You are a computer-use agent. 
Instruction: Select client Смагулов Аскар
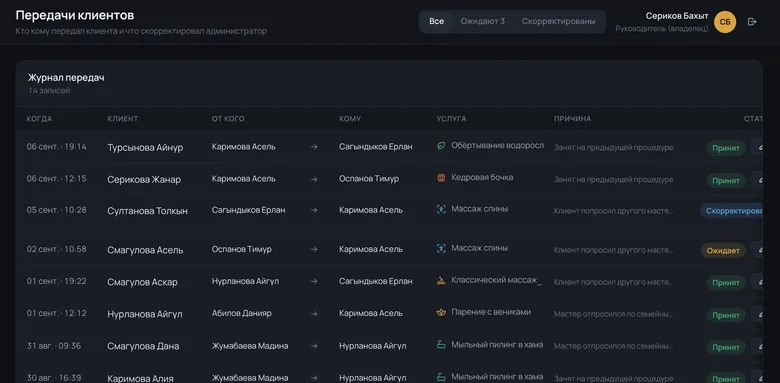tap(142, 282)
